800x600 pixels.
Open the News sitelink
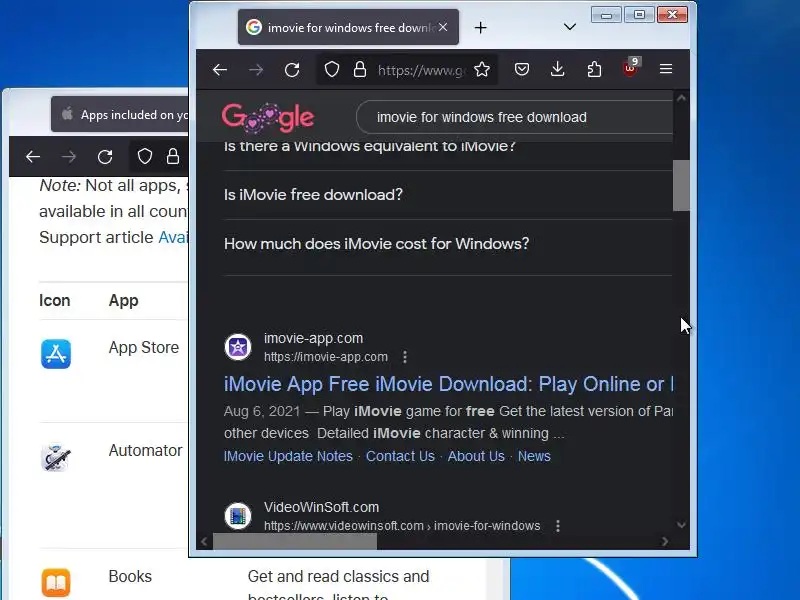534,456
